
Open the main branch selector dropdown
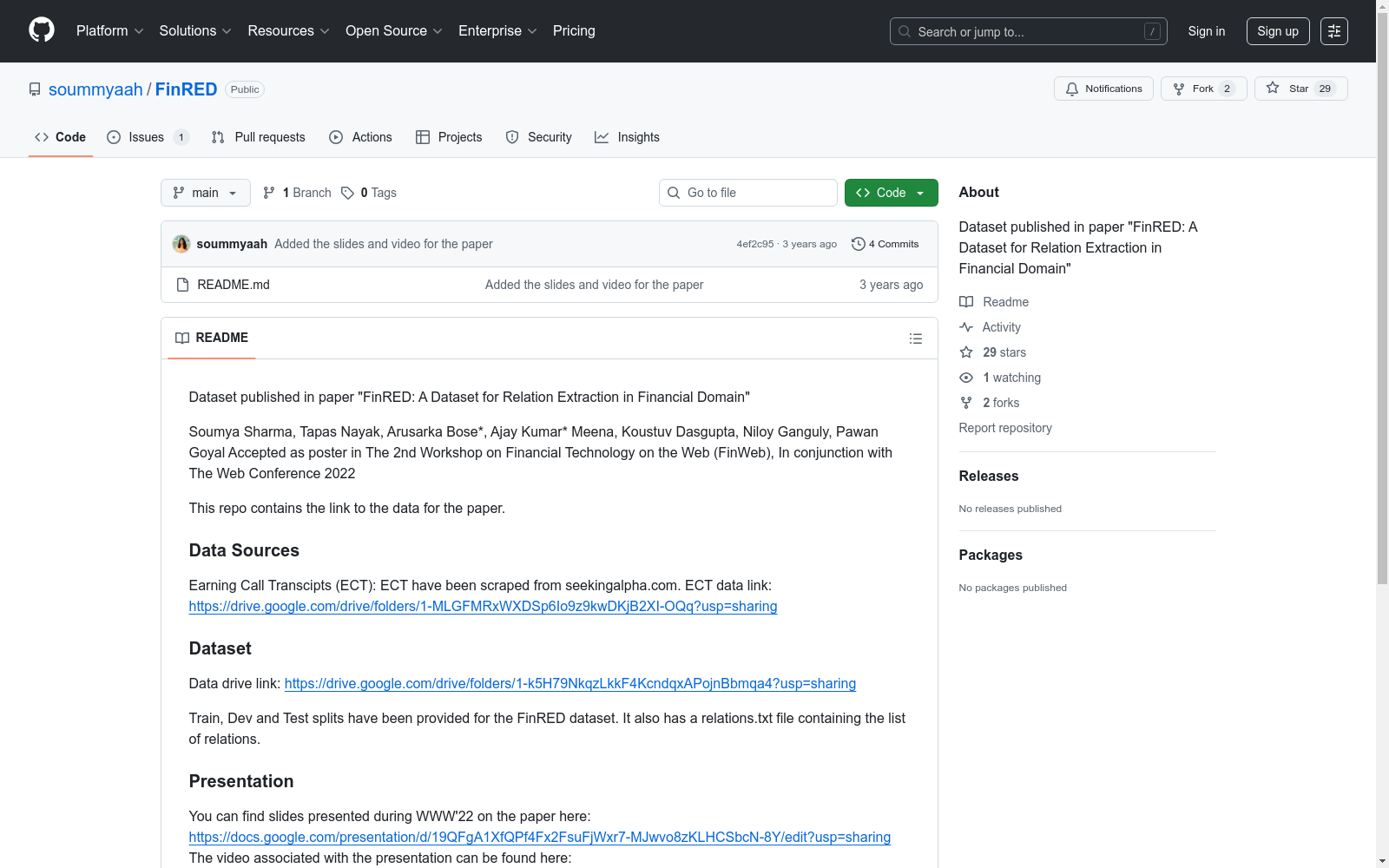coord(206,193)
